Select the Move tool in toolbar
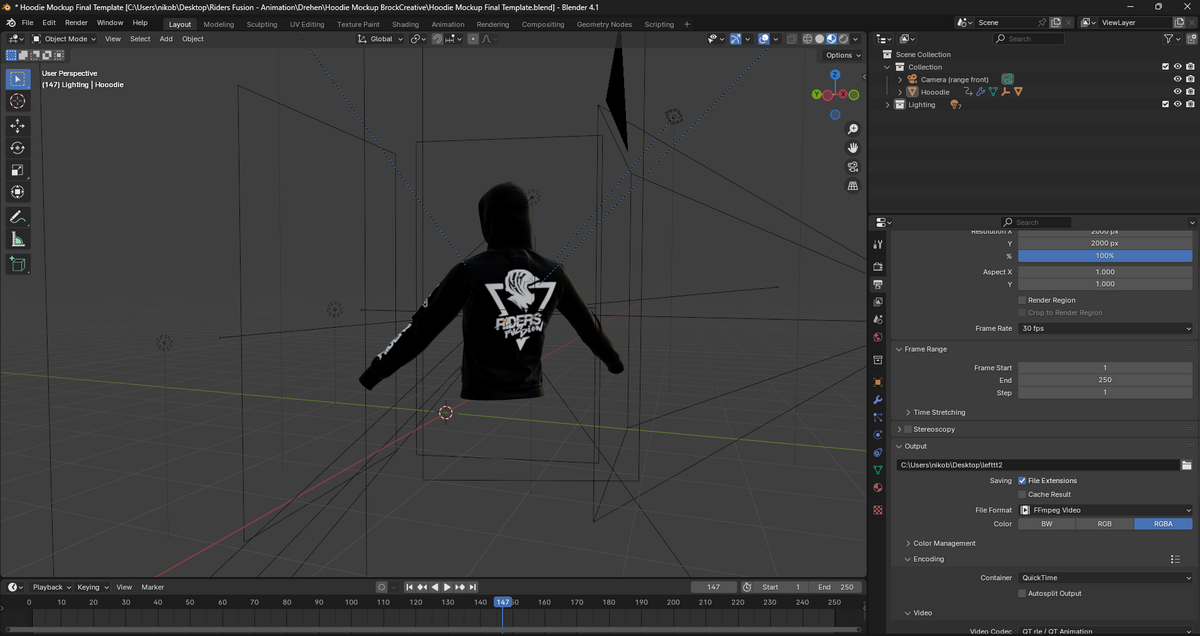The width and height of the screenshot is (1200, 636). 18,125
